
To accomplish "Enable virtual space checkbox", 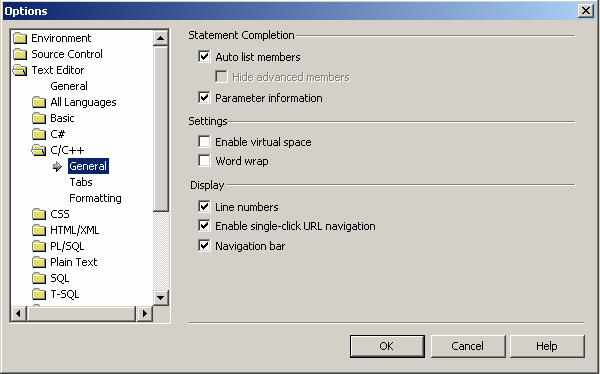I will (204, 142).
